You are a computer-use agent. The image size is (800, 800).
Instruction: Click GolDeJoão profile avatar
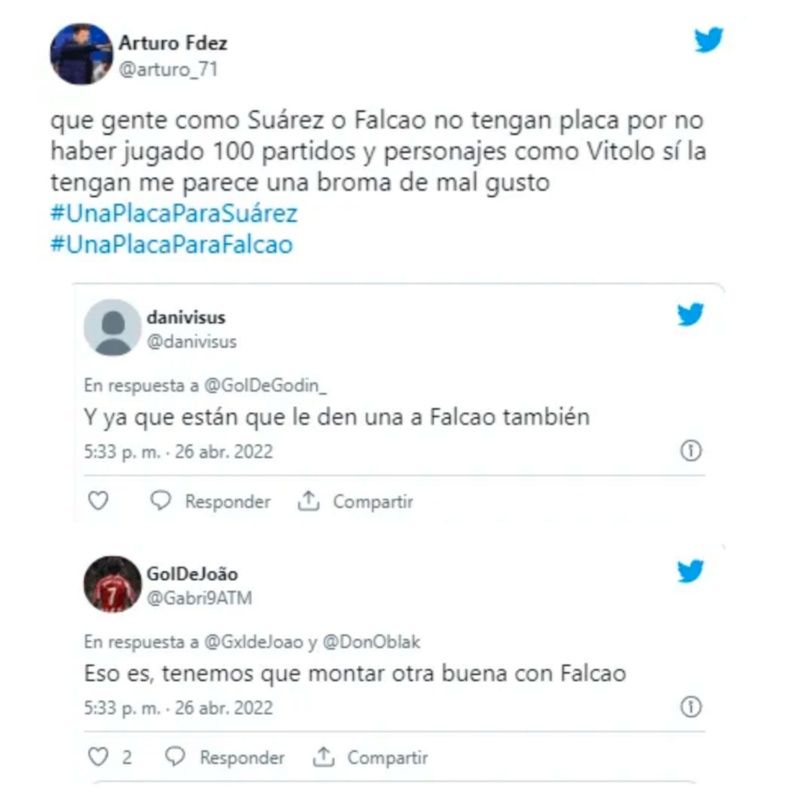[x=112, y=584]
